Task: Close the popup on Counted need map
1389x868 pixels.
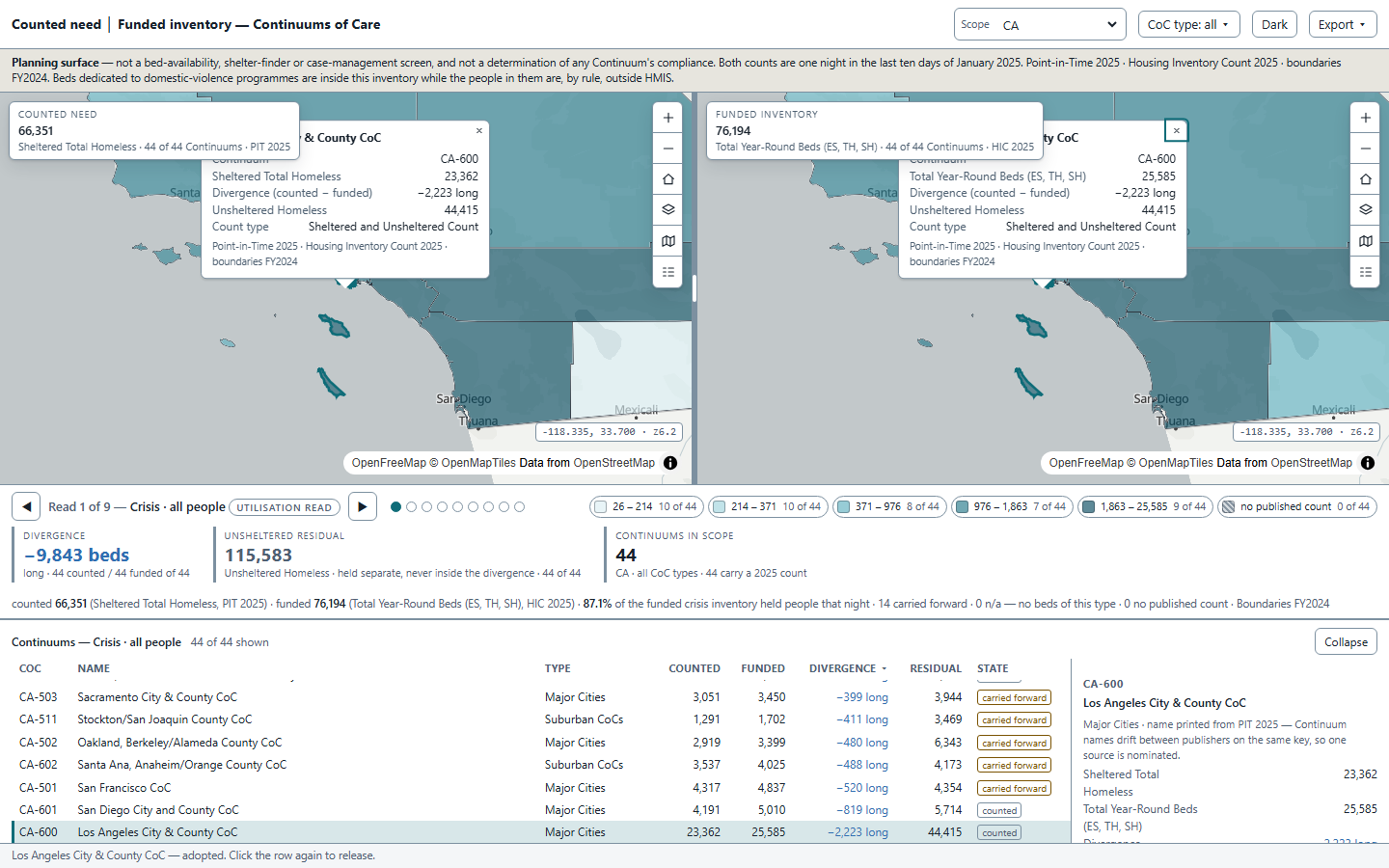Action: pos(479,131)
